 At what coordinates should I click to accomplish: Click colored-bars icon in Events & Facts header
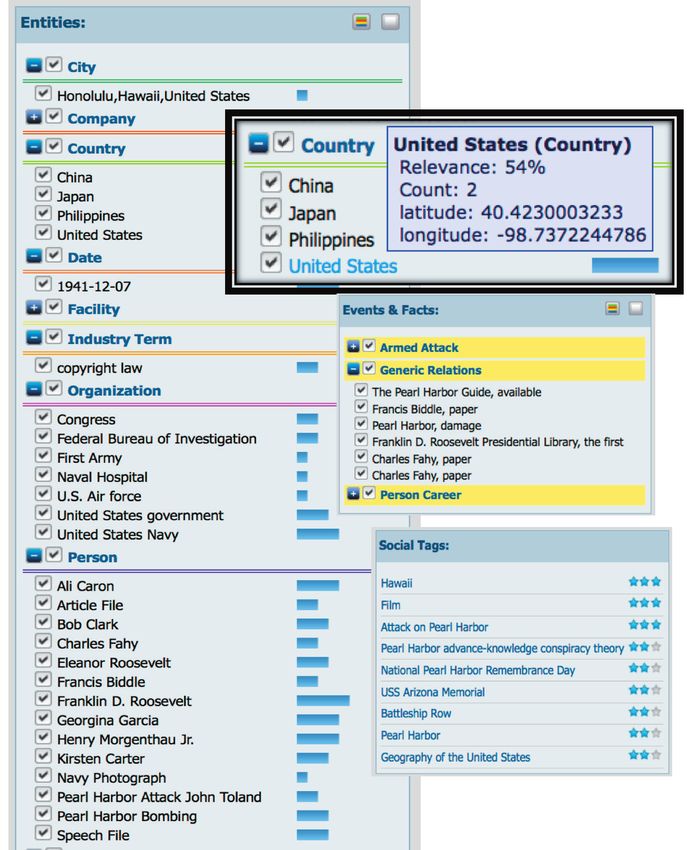click(612, 308)
